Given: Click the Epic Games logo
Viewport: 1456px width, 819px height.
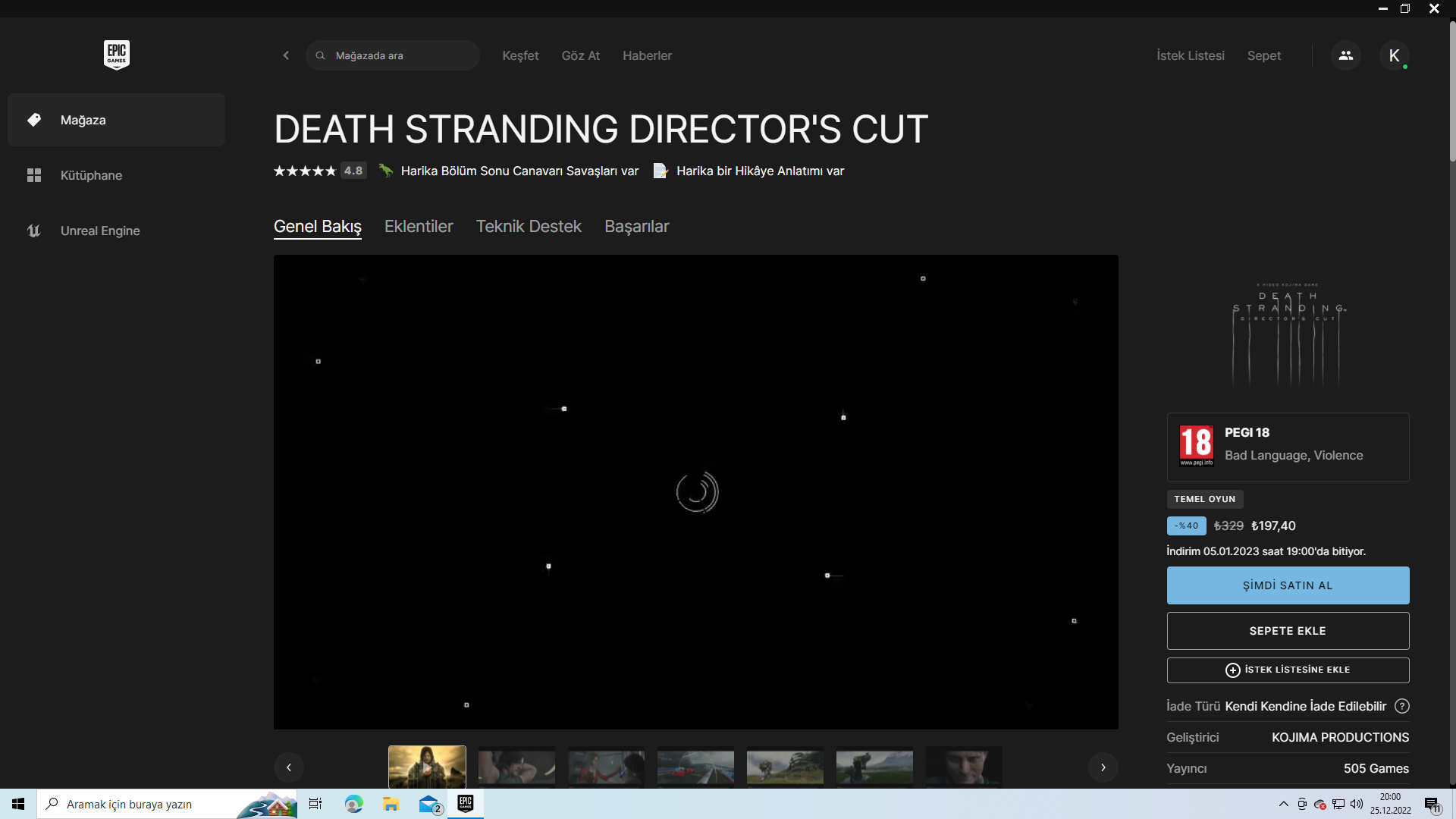Looking at the screenshot, I should tap(116, 55).
